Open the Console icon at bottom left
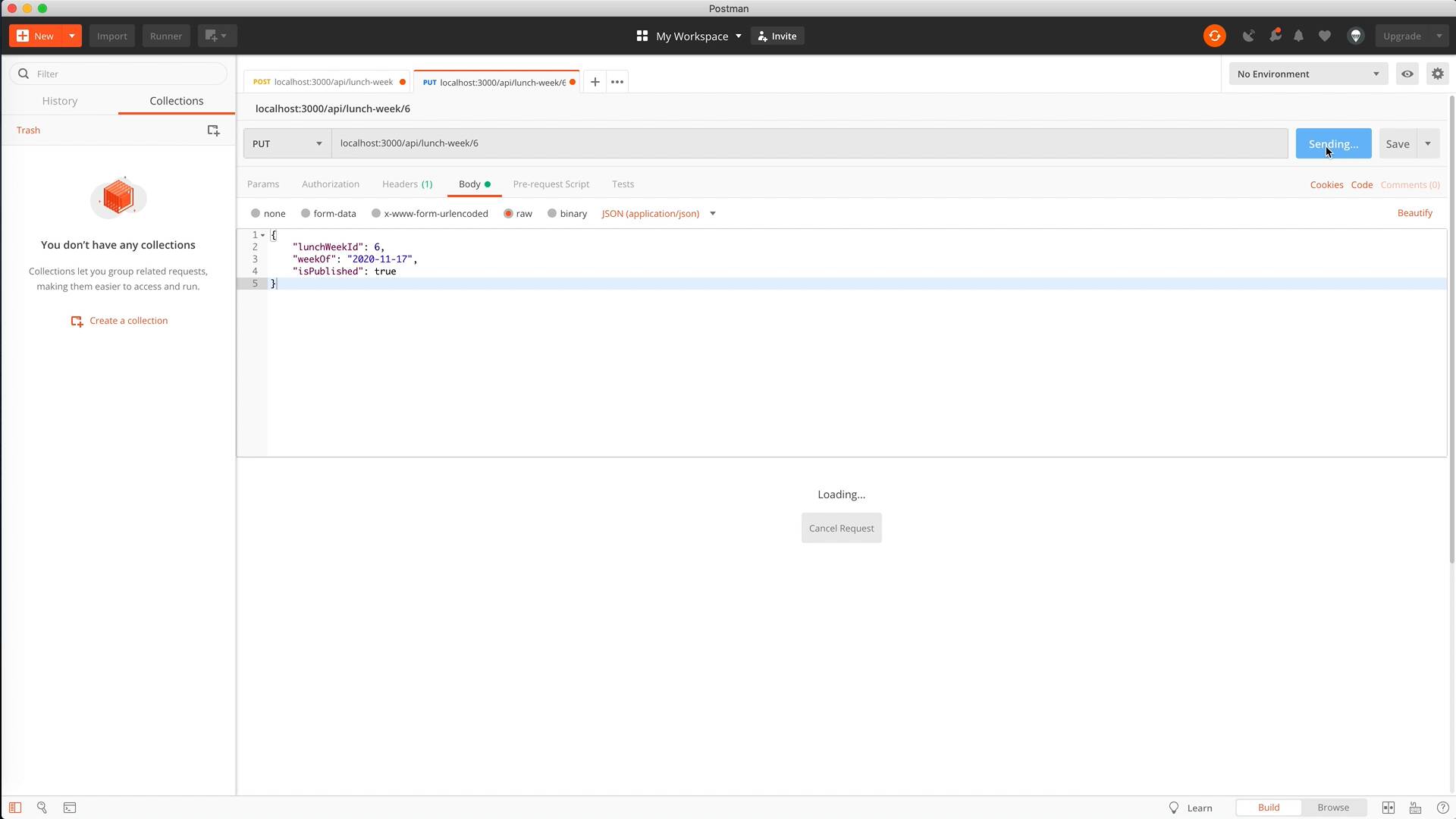The width and height of the screenshot is (1456, 819). coord(69,808)
